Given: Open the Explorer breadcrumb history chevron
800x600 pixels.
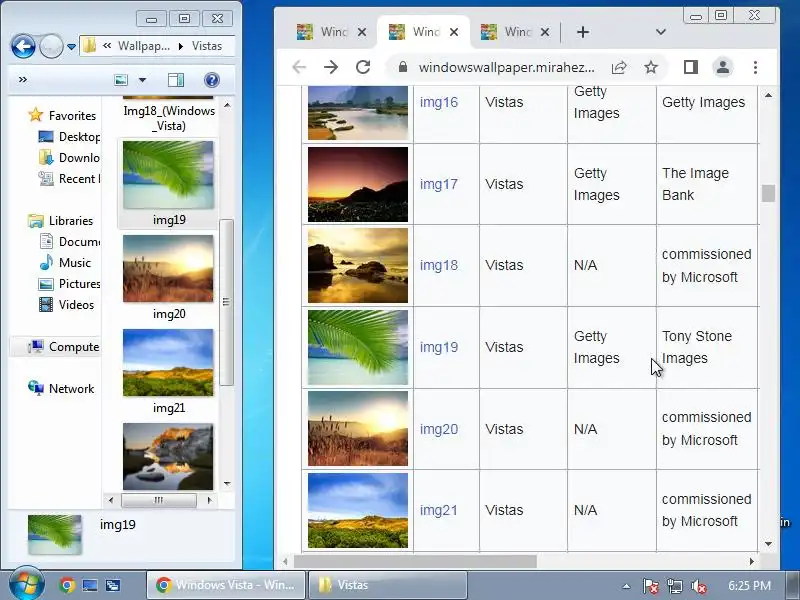Looking at the screenshot, I should coord(107,46).
